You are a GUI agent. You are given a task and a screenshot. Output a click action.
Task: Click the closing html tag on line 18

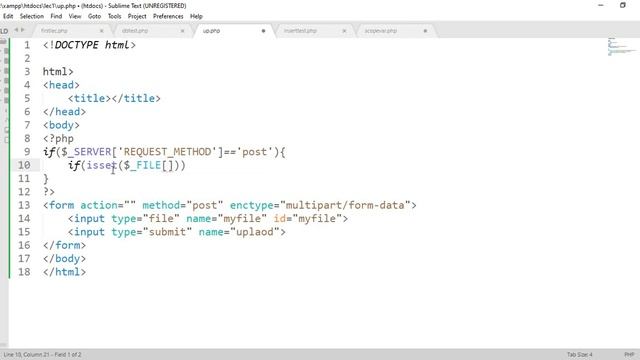64,272
